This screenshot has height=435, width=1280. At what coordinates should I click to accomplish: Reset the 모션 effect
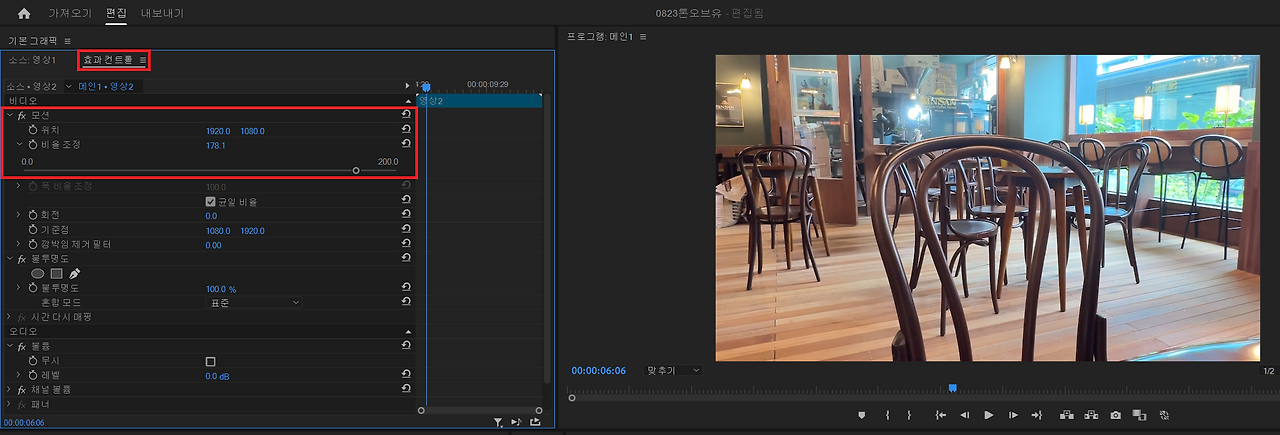point(406,116)
